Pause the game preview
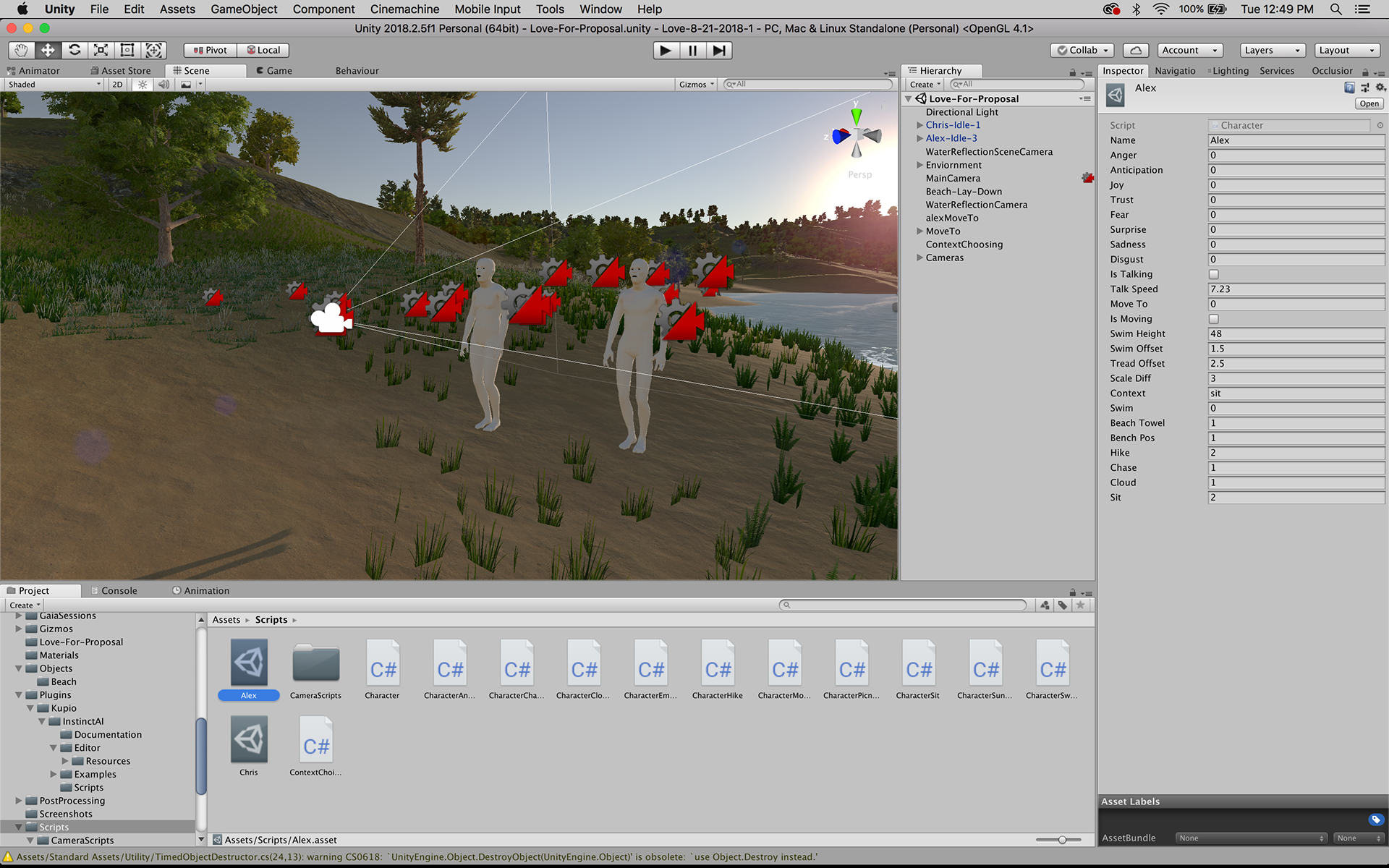Screen dimensions: 1389x868 692,50
